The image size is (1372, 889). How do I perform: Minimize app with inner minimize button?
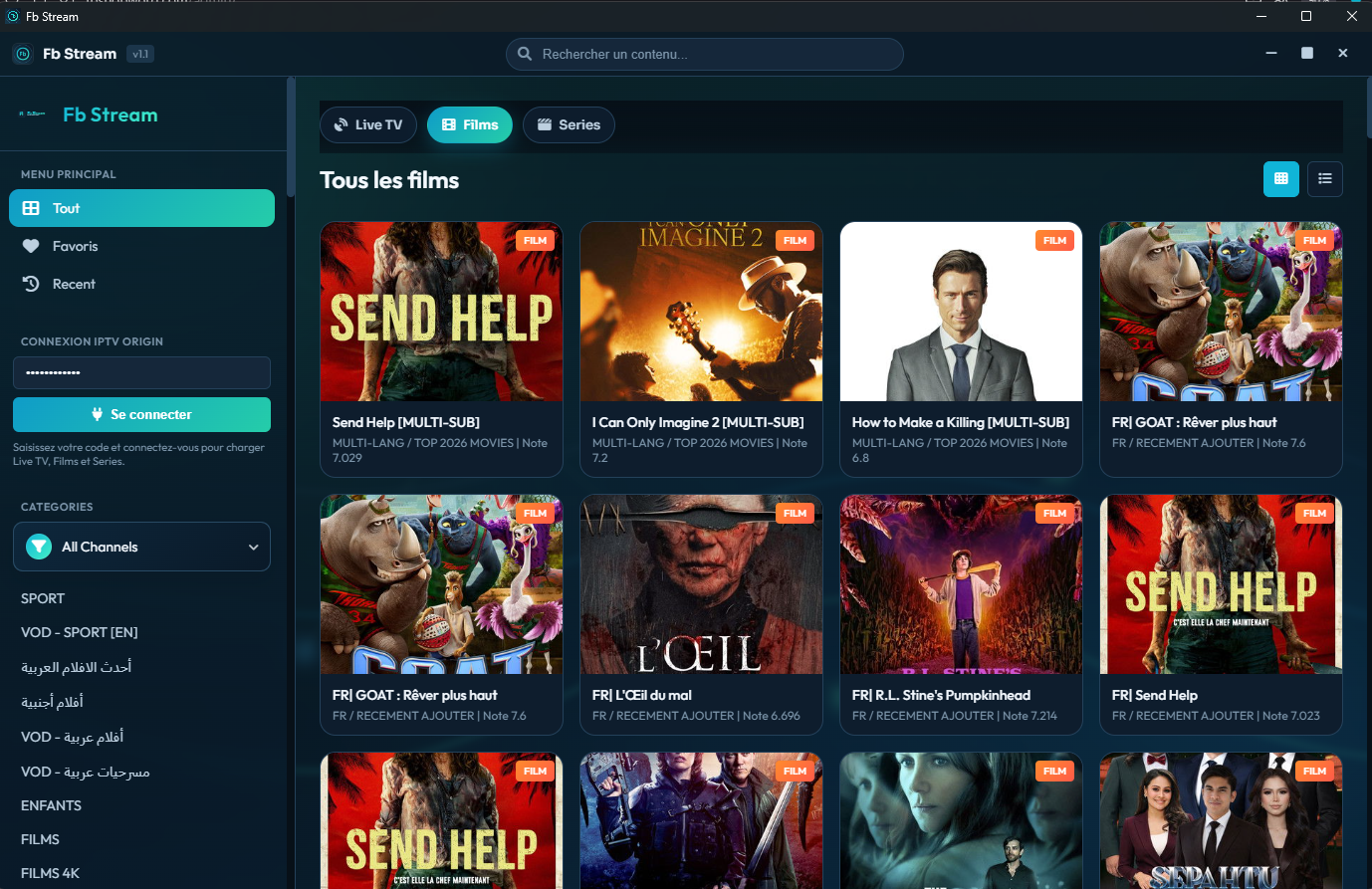[1271, 53]
